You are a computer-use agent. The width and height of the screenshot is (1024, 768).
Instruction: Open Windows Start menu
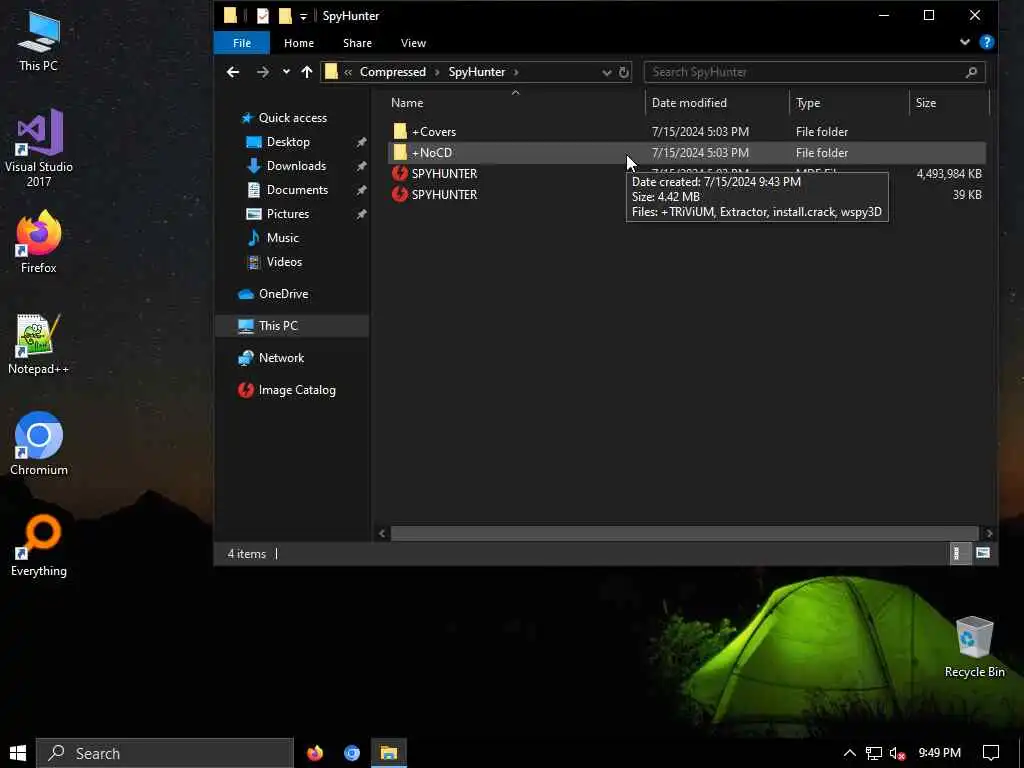click(x=18, y=753)
